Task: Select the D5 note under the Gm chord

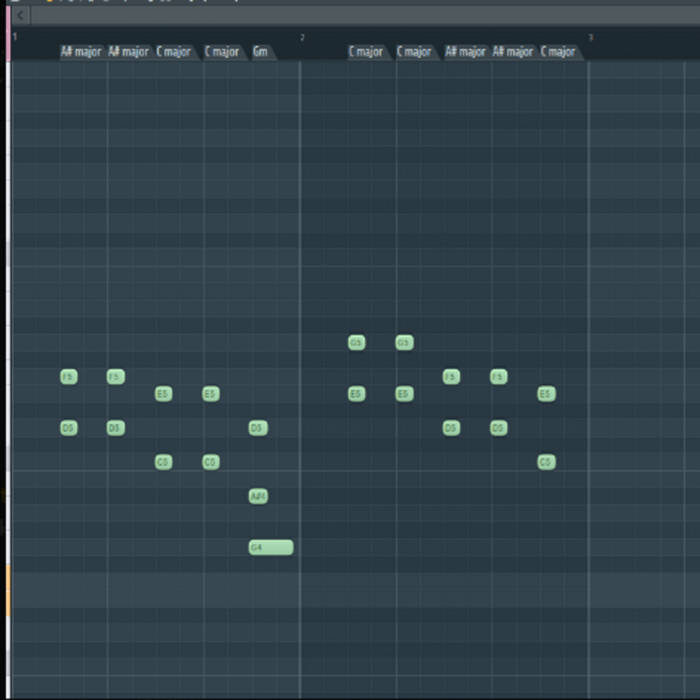Action: [x=258, y=428]
